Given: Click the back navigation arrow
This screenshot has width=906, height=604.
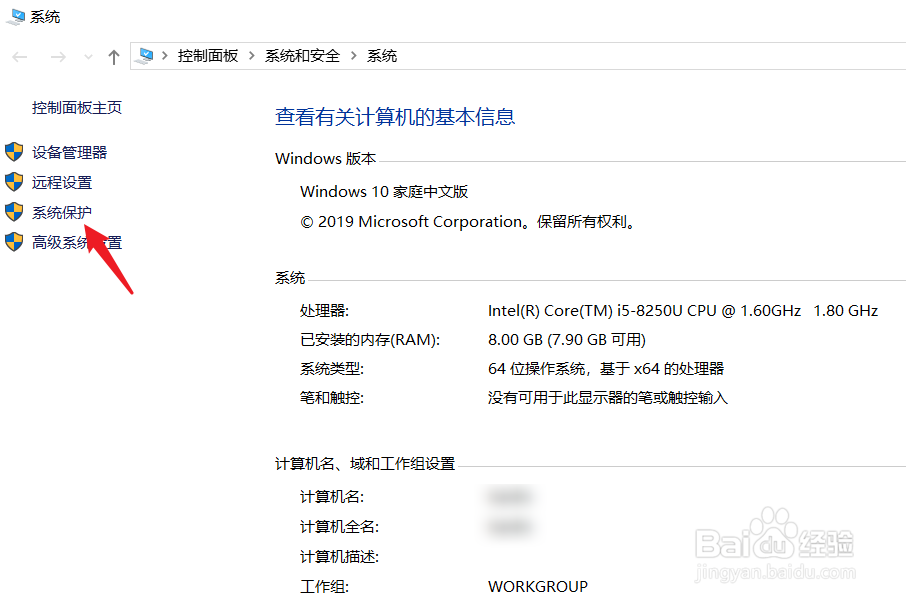Looking at the screenshot, I should click(x=18, y=56).
